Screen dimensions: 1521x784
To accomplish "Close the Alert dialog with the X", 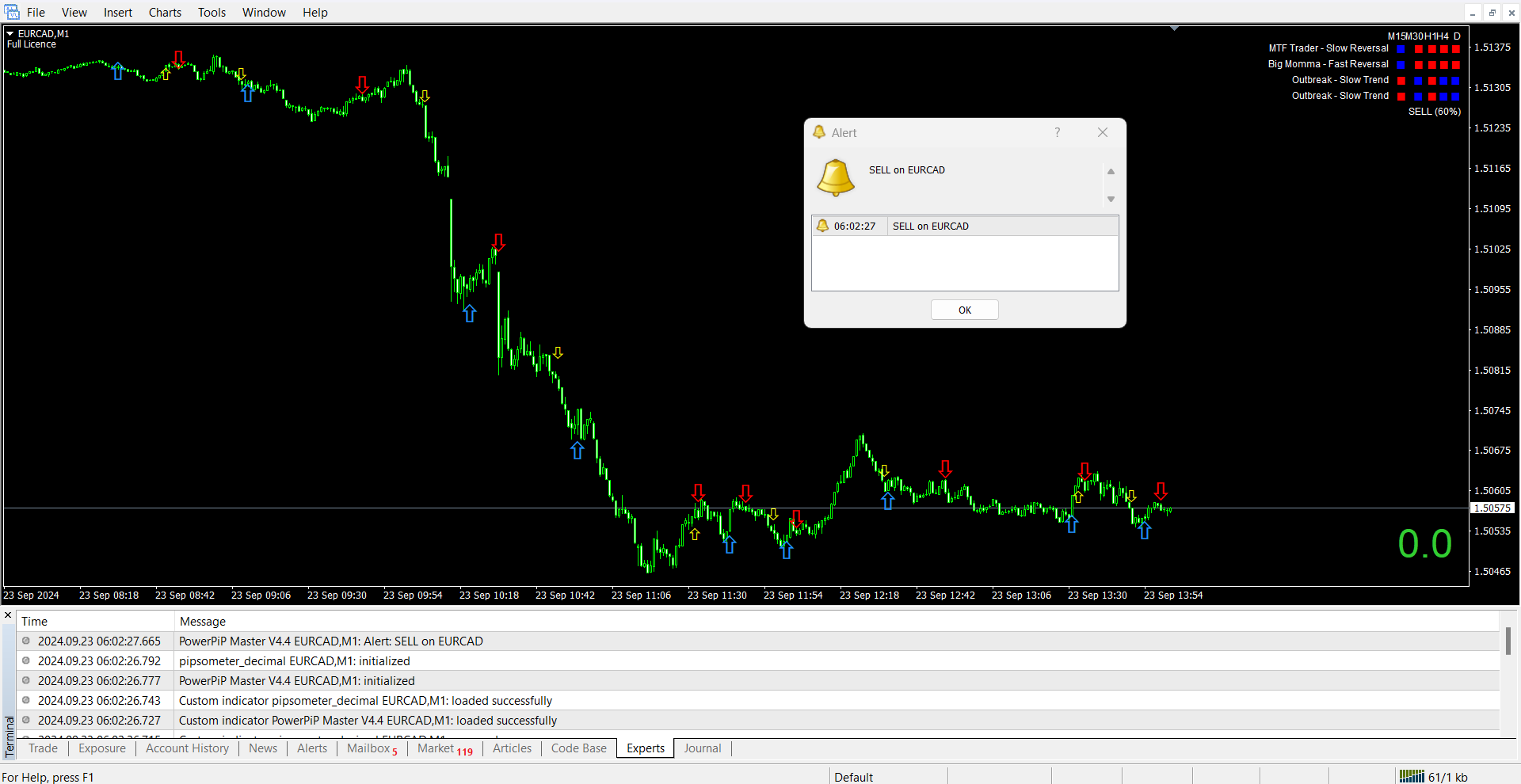I will (1102, 132).
